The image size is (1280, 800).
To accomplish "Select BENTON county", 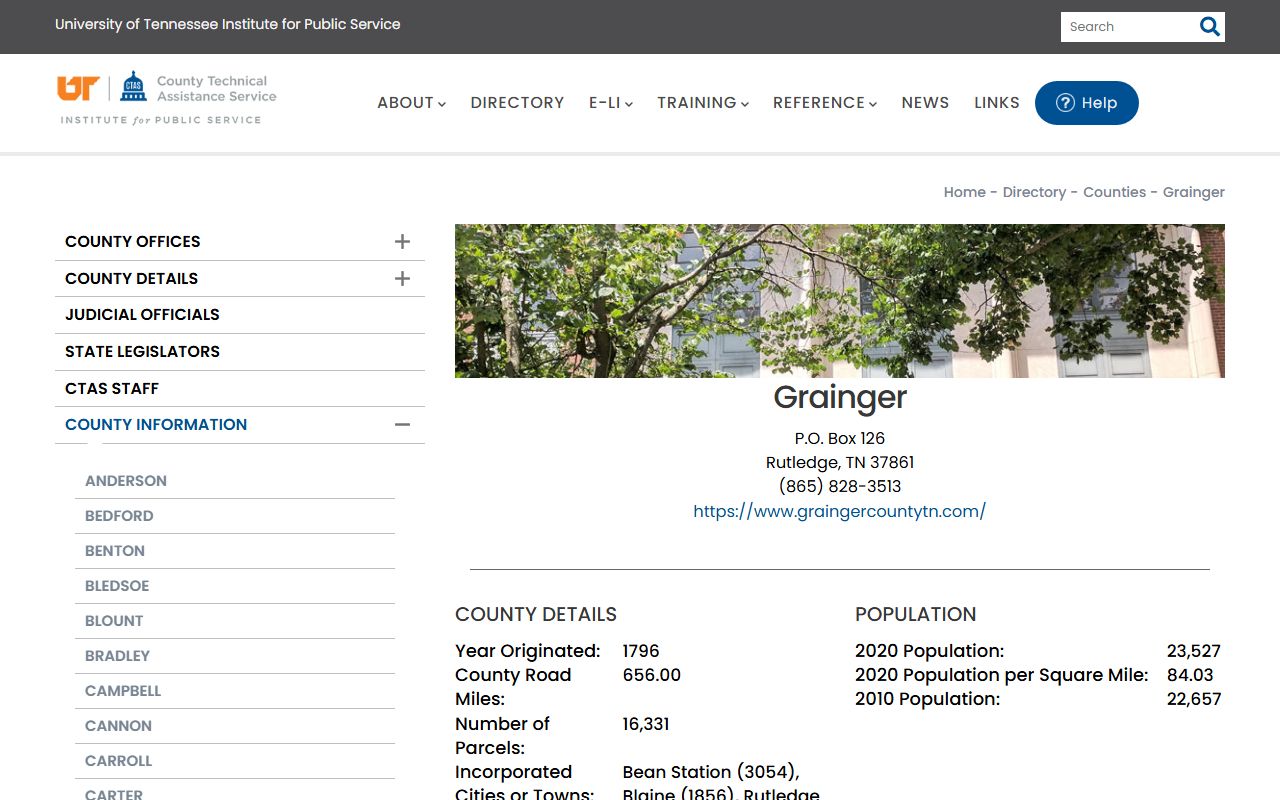I will [x=115, y=551].
